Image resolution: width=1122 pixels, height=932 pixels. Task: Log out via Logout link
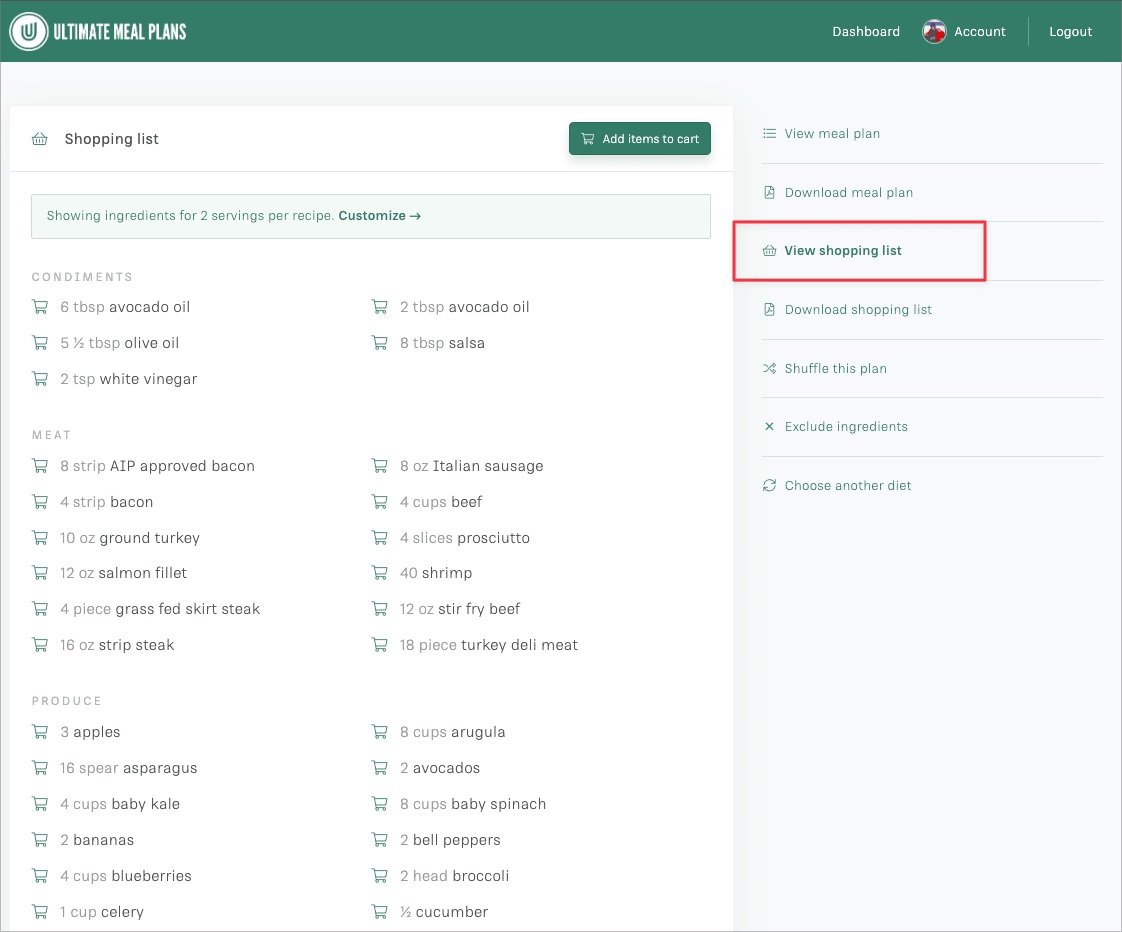click(x=1070, y=31)
